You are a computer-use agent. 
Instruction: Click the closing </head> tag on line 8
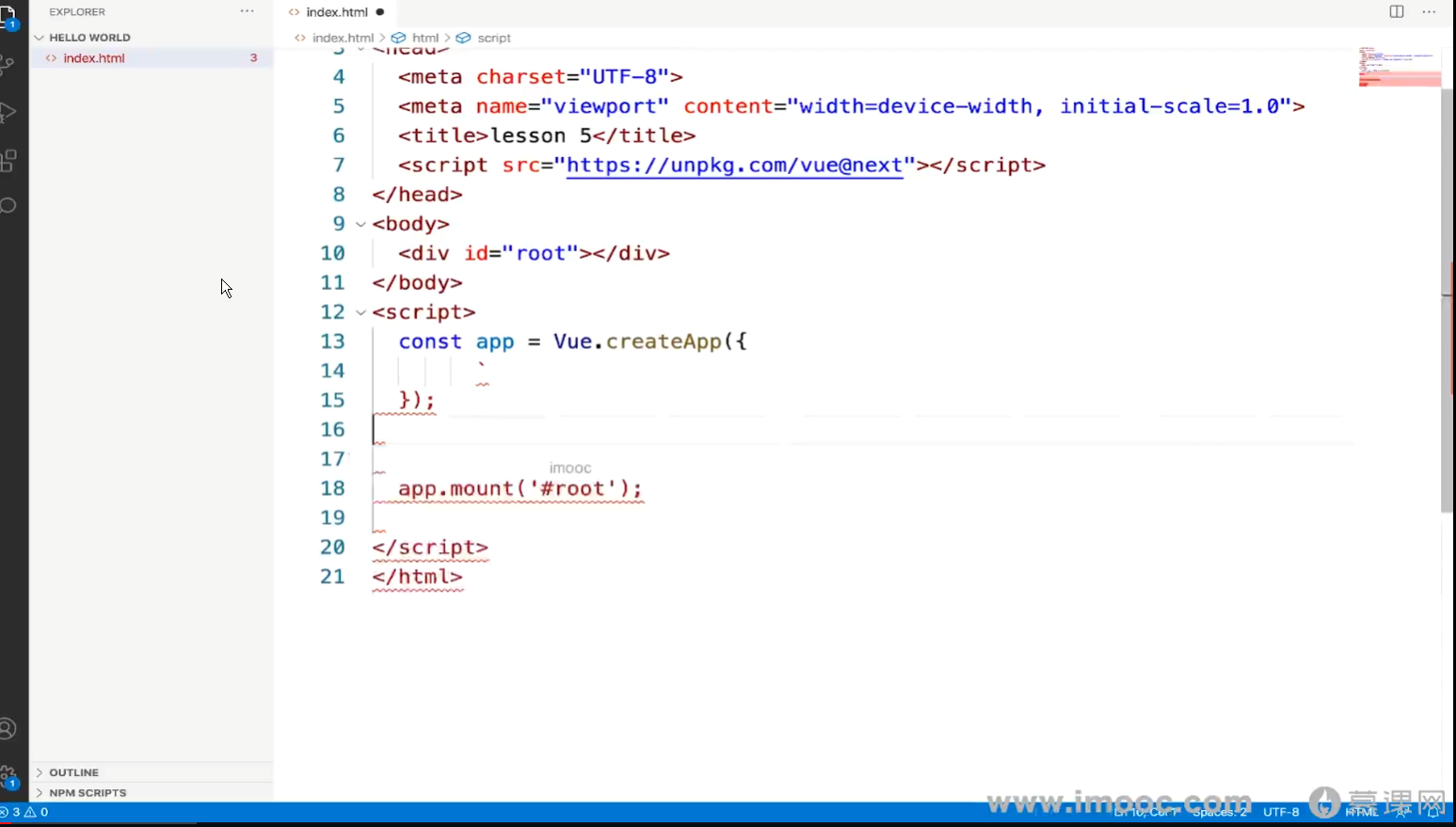[x=417, y=195]
